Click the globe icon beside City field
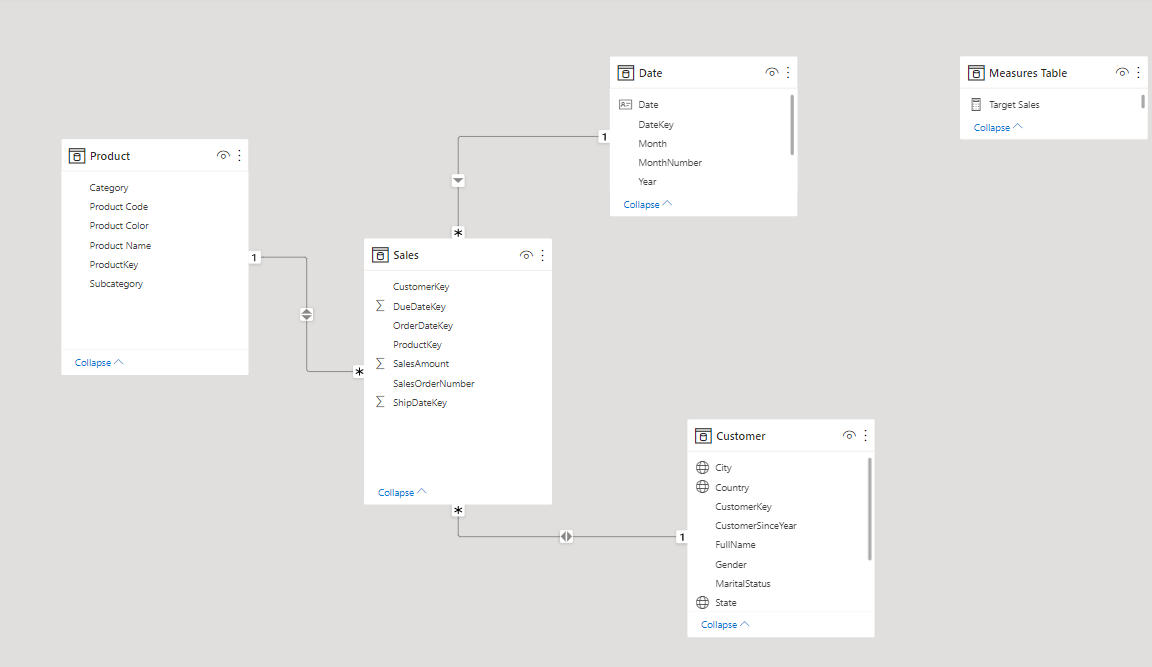The image size is (1152, 667). click(x=702, y=468)
